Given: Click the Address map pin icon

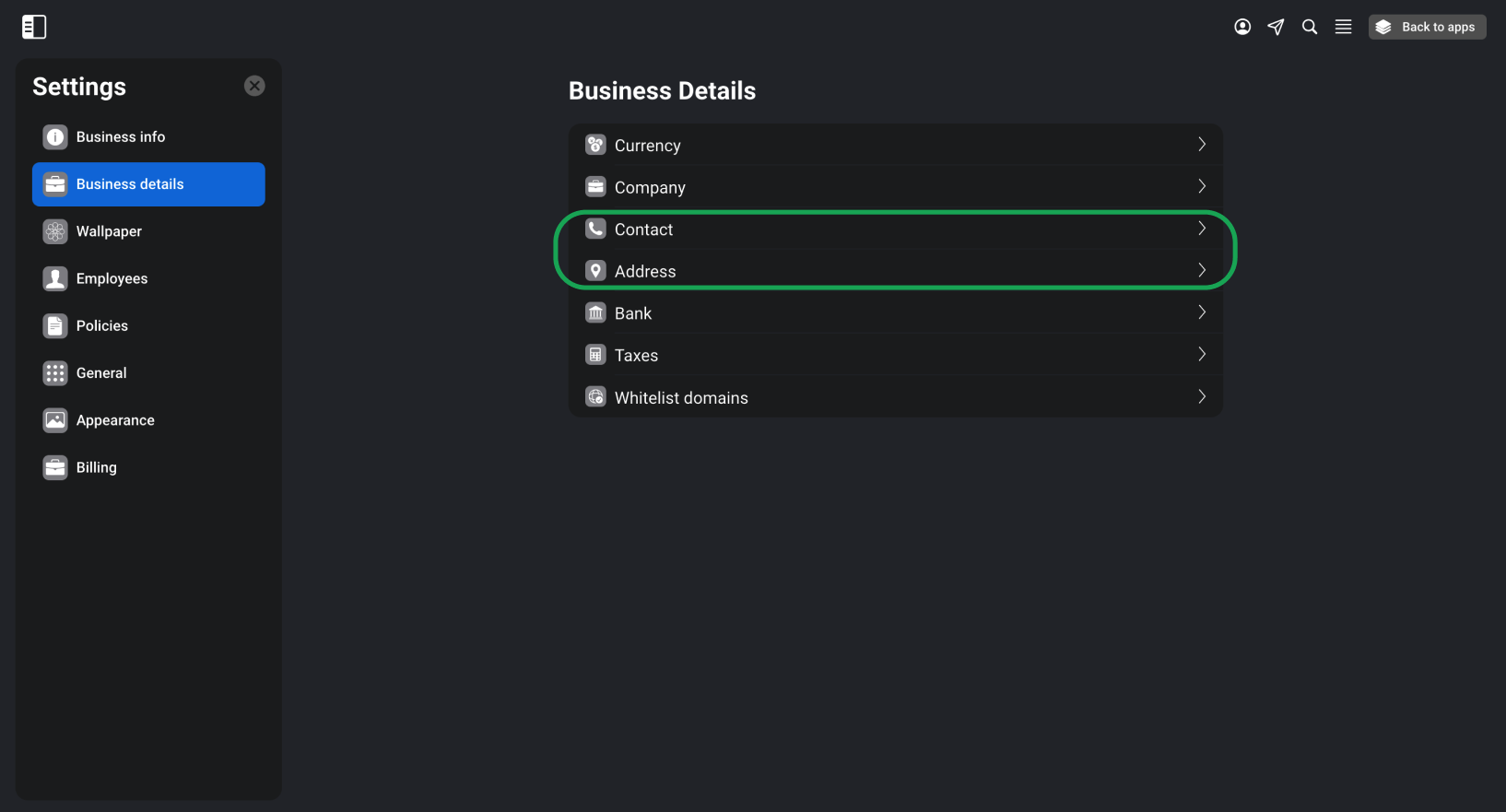Looking at the screenshot, I should pyautogui.click(x=596, y=271).
